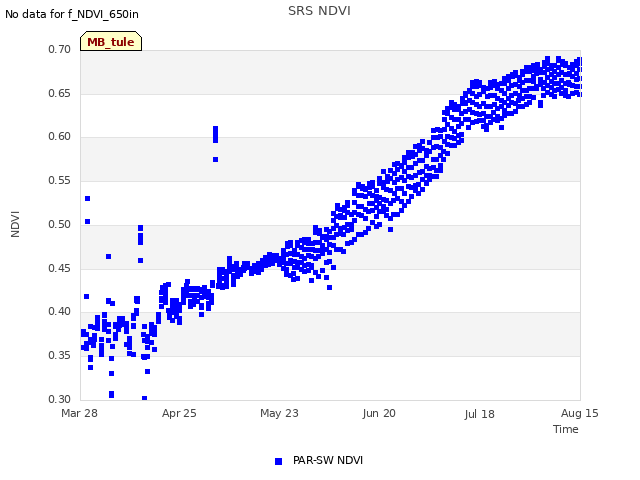The height and width of the screenshot is (480, 640).
Task: Click the 0.50 y-axis tick label
Action: pyautogui.click(x=60, y=224)
